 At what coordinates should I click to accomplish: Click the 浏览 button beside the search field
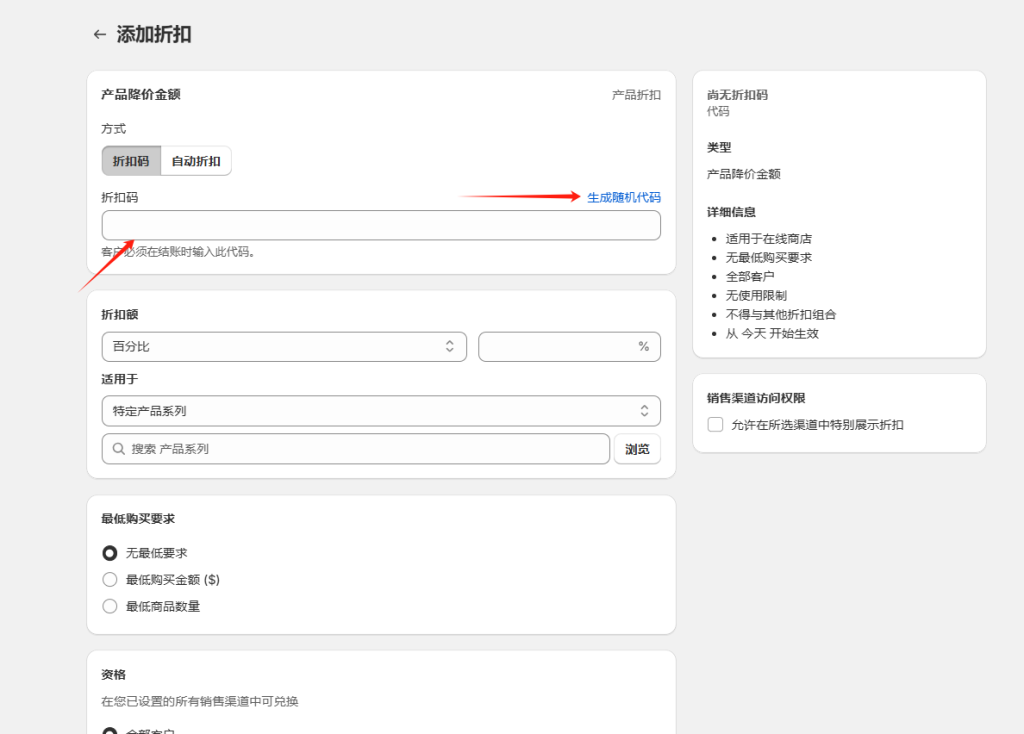[x=638, y=448]
